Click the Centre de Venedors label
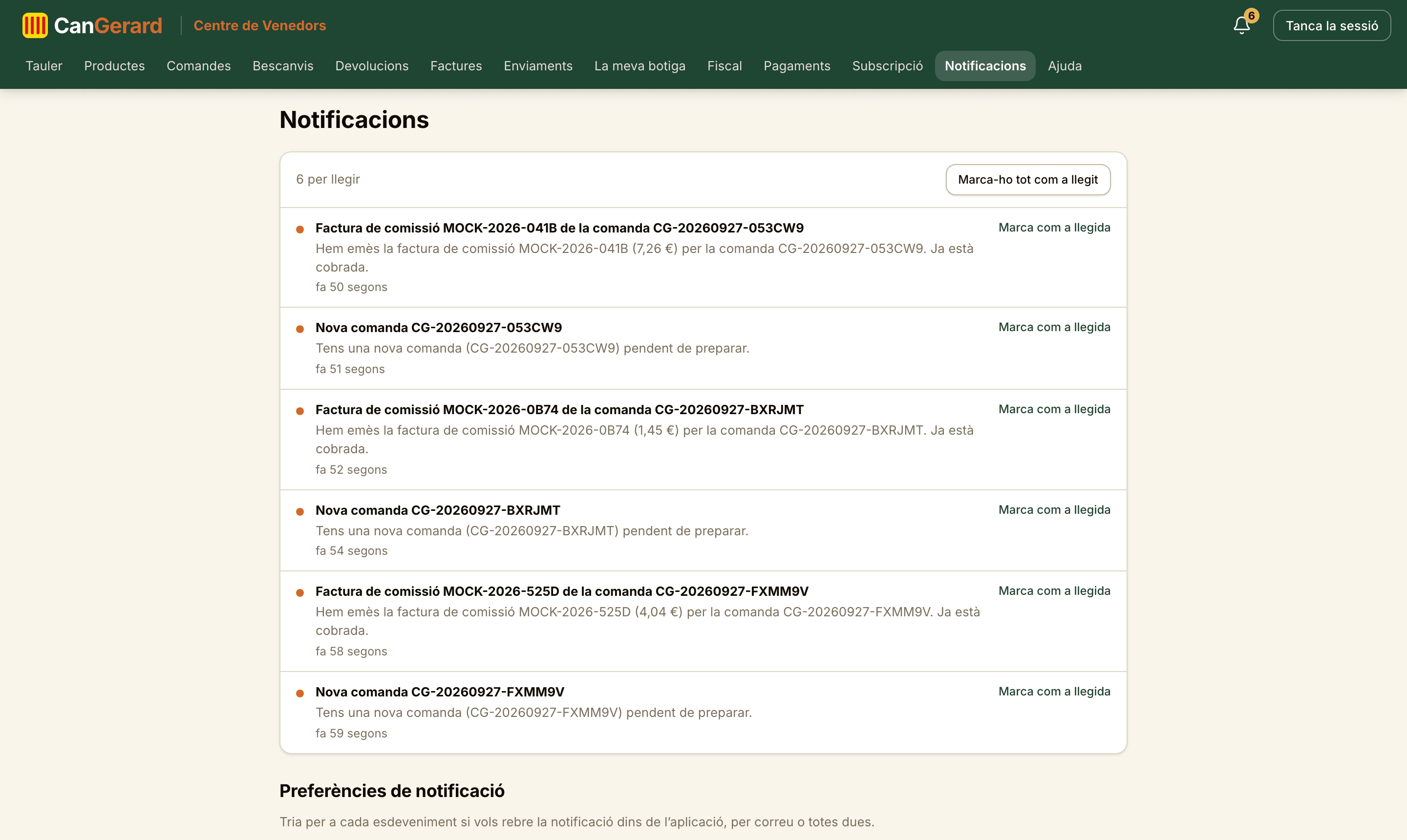This screenshot has height=840, width=1407. point(260,25)
